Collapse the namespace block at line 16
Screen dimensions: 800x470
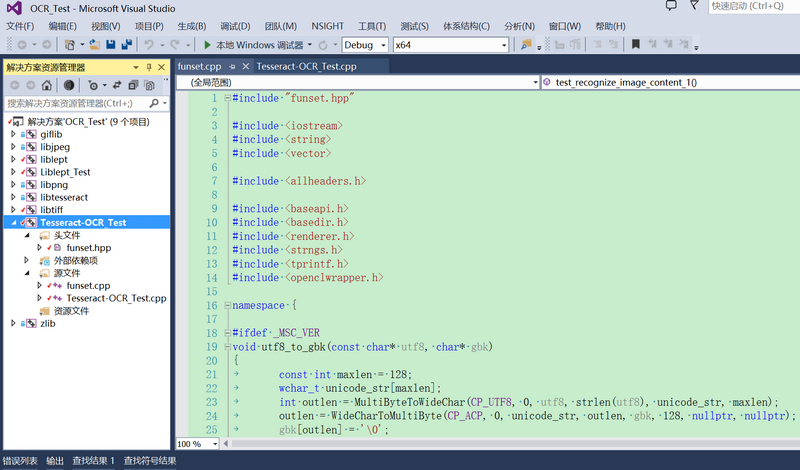[x=228, y=306]
